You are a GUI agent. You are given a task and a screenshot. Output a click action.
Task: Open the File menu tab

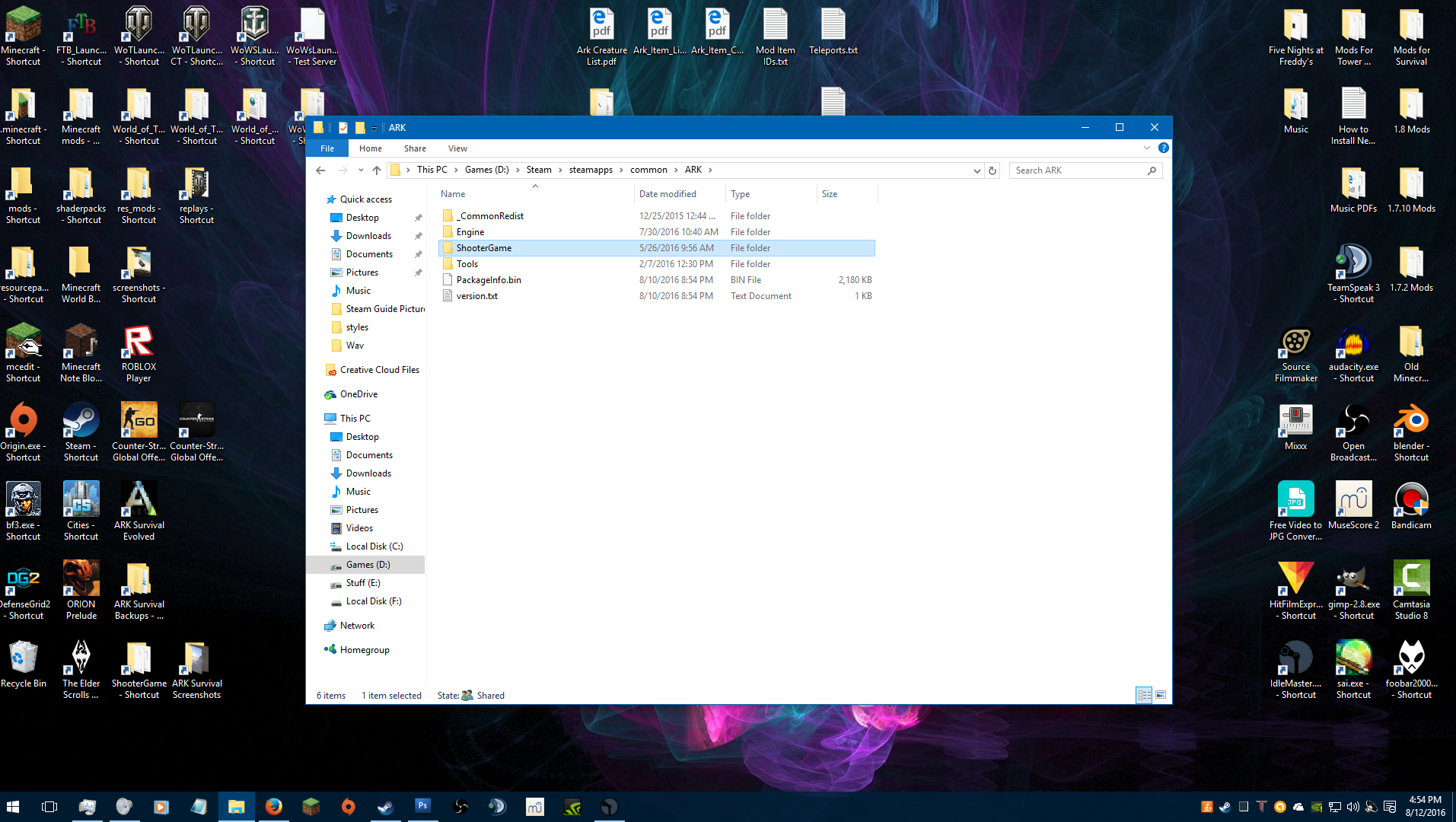click(x=327, y=148)
